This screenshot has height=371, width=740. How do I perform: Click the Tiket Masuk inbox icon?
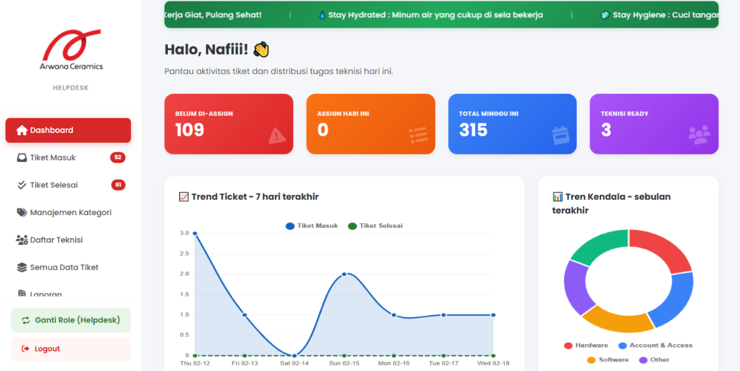point(22,158)
